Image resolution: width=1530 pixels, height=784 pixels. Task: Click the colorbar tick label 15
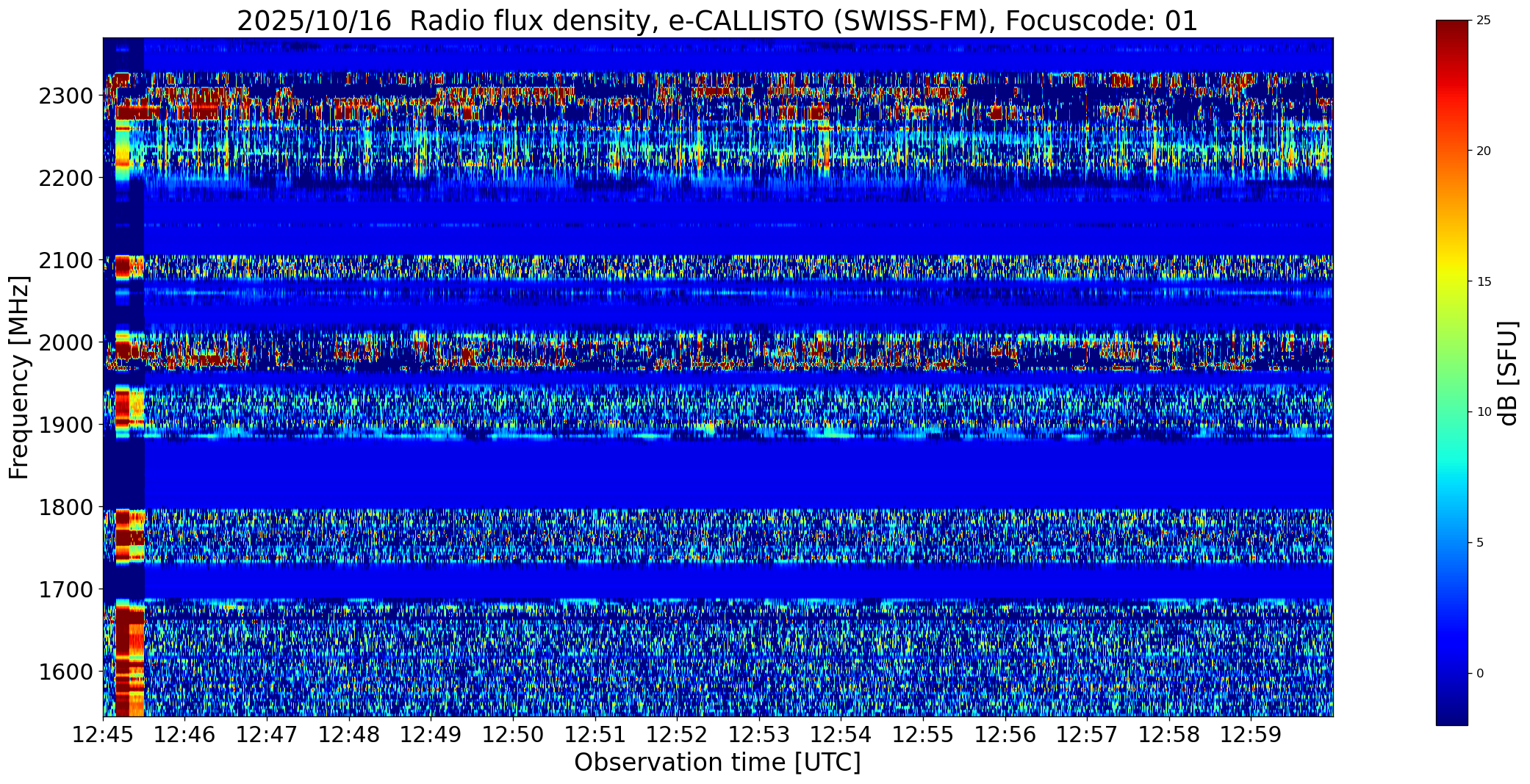point(1484,282)
